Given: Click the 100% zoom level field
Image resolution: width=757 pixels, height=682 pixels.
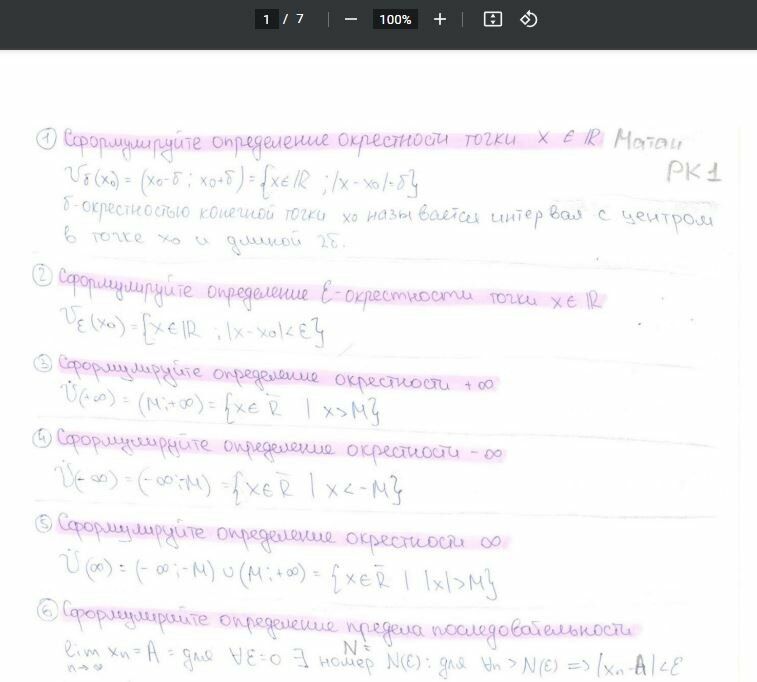Looking at the screenshot, I should click(x=395, y=19).
